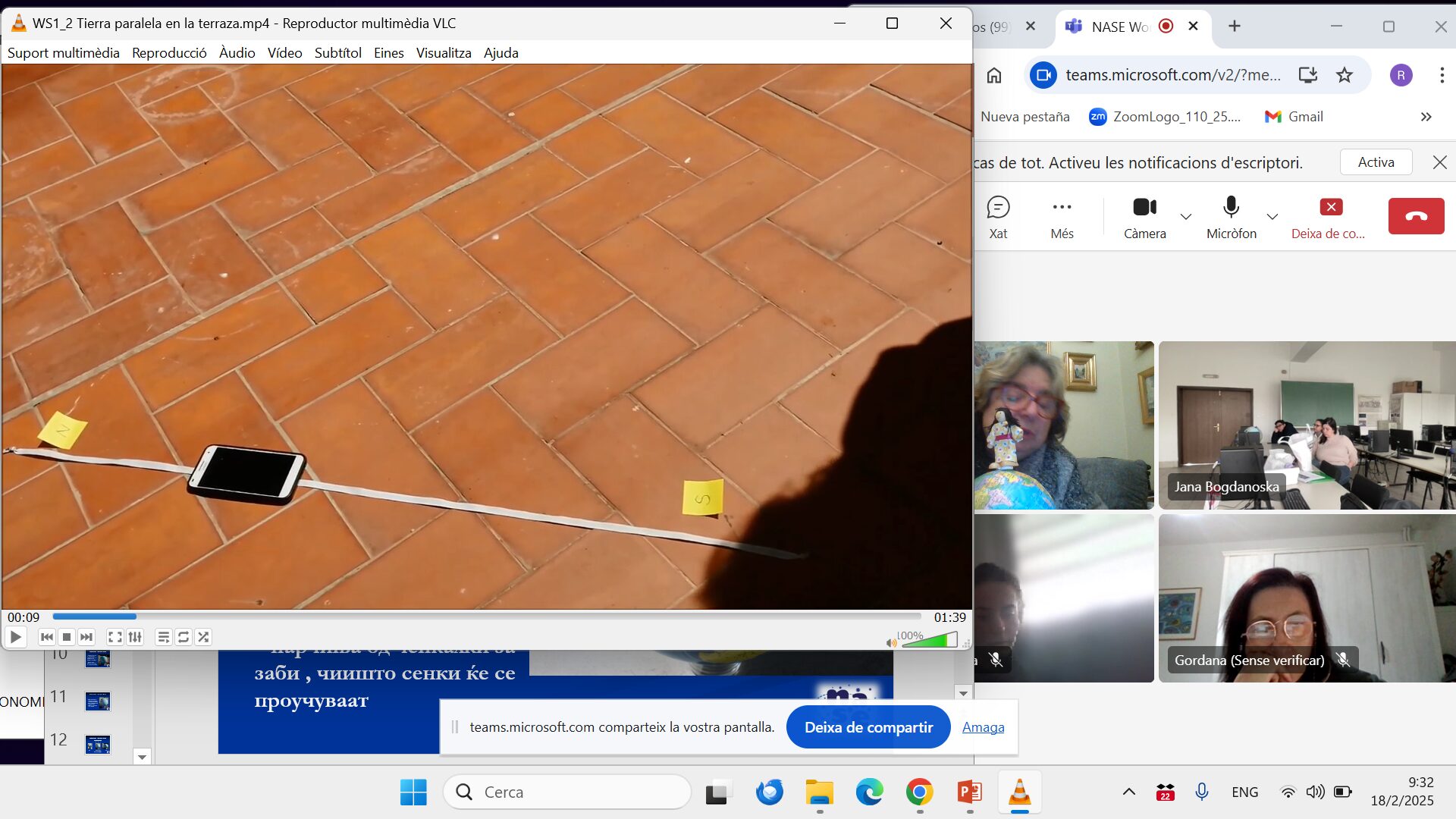The width and height of the screenshot is (1456, 819).
Task: Open Task View on the taskbar
Action: pos(717,792)
